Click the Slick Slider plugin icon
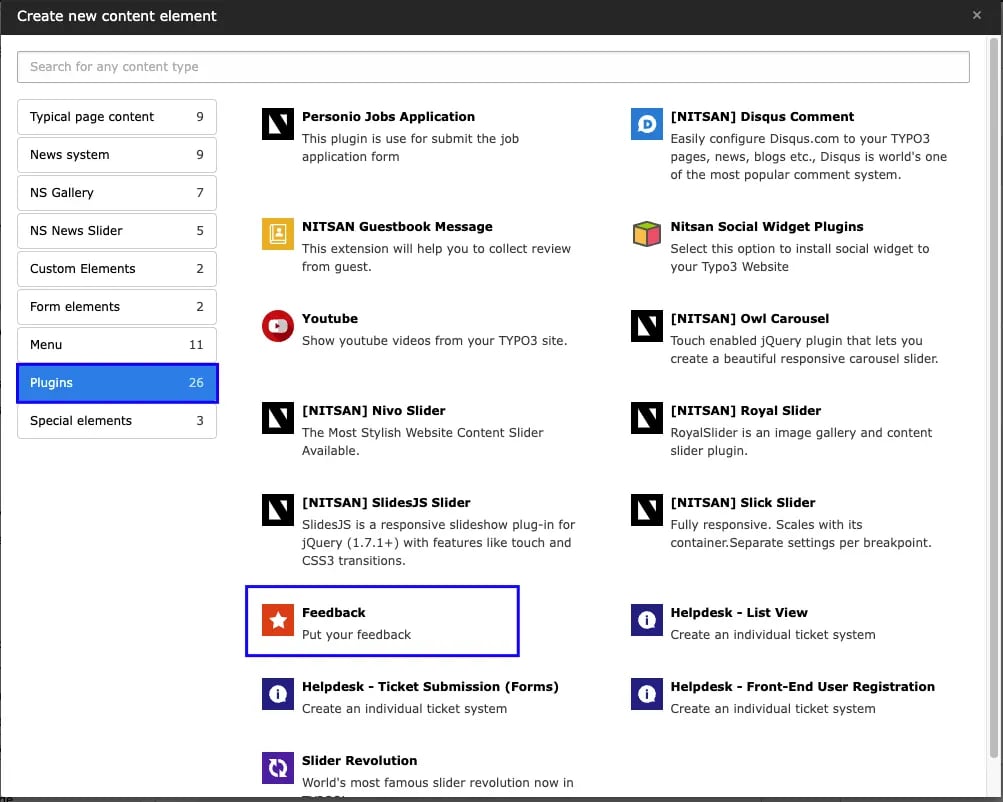 [647, 510]
